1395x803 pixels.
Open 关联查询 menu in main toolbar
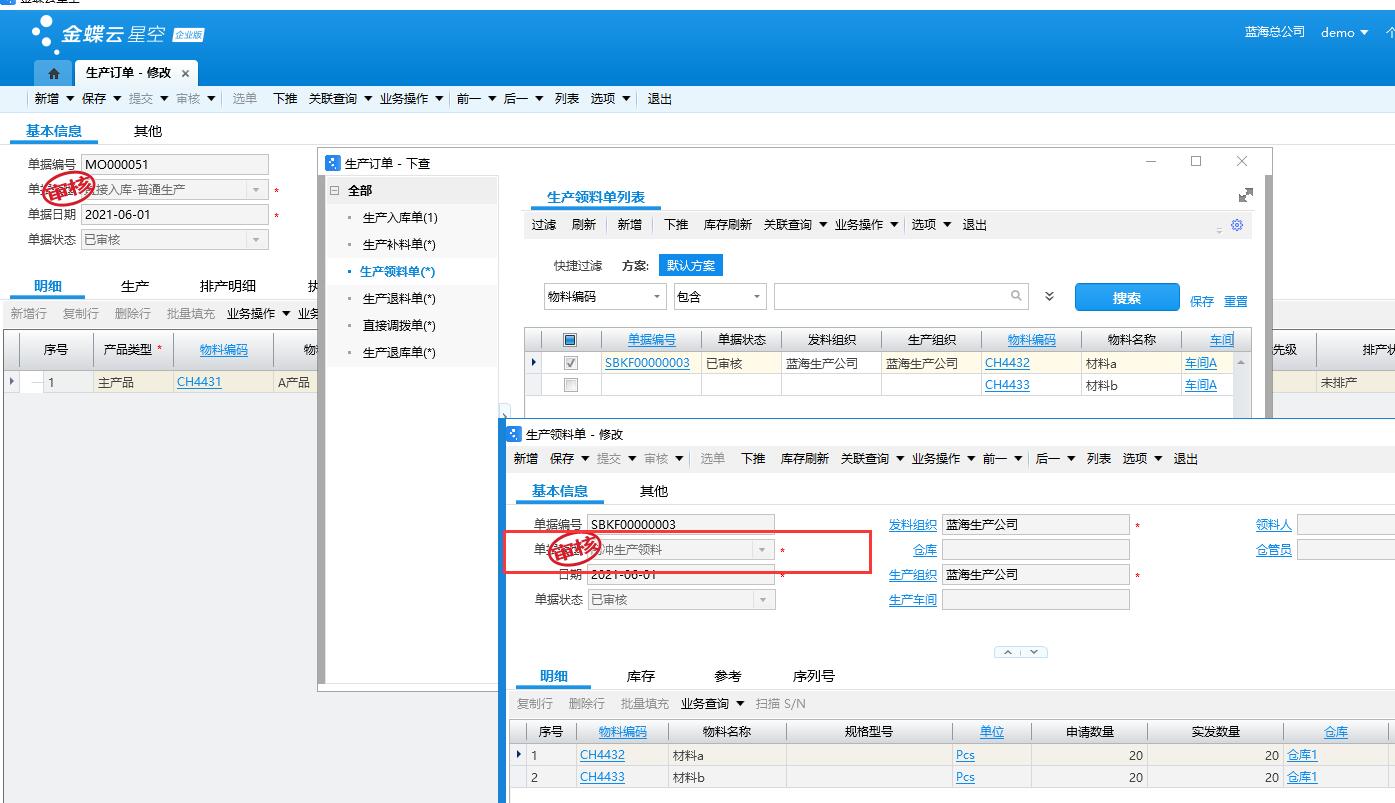coord(340,99)
